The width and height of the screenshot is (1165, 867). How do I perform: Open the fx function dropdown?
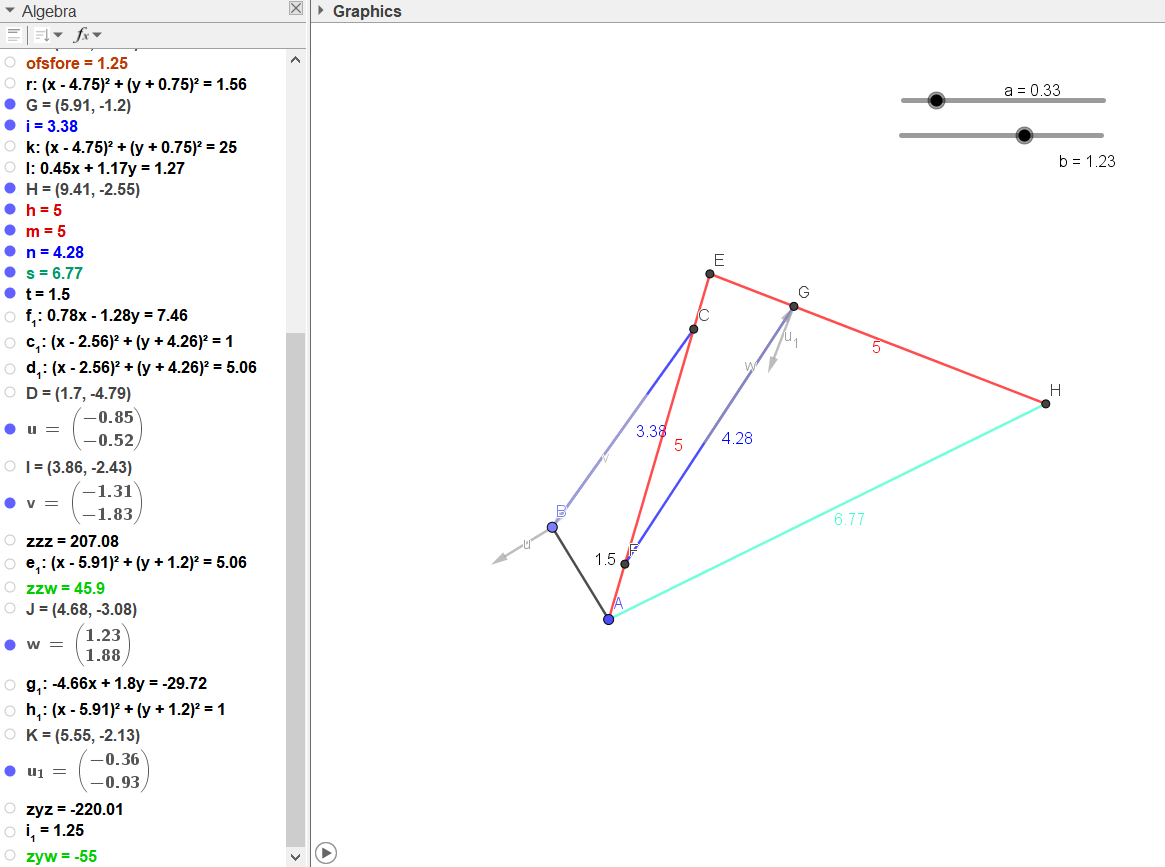tap(88, 35)
